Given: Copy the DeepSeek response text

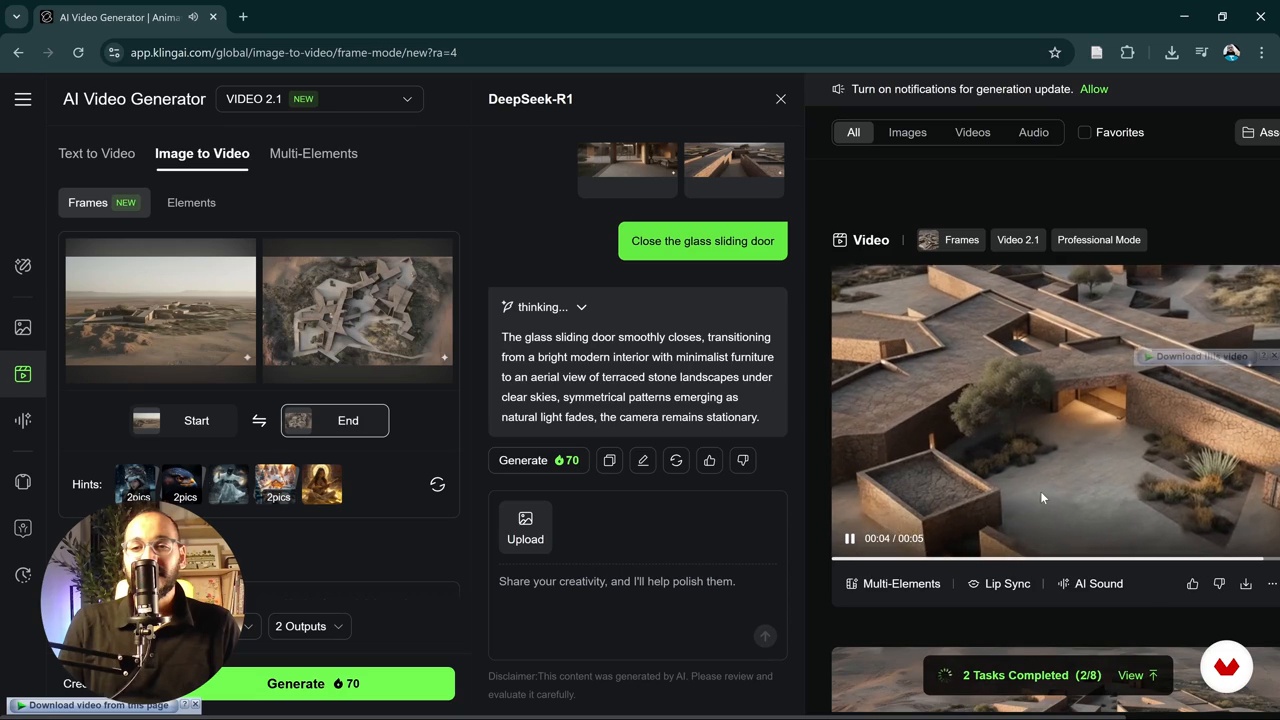Looking at the screenshot, I should coord(609,460).
